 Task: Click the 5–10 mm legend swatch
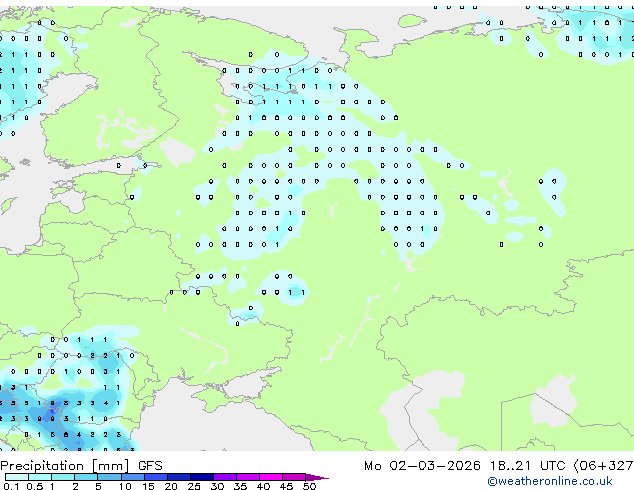click(109, 477)
